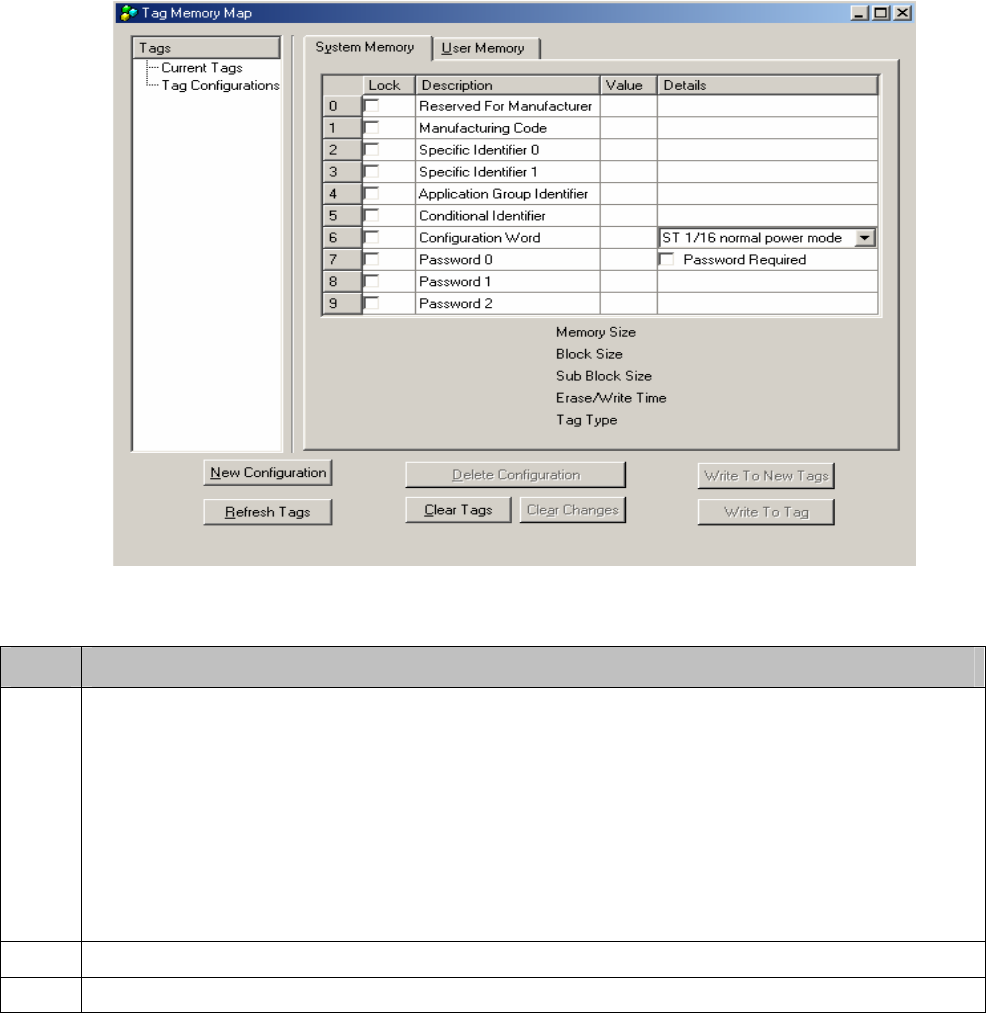Click the Value cell for Password 0
986x1013 pixels.
[629, 260]
